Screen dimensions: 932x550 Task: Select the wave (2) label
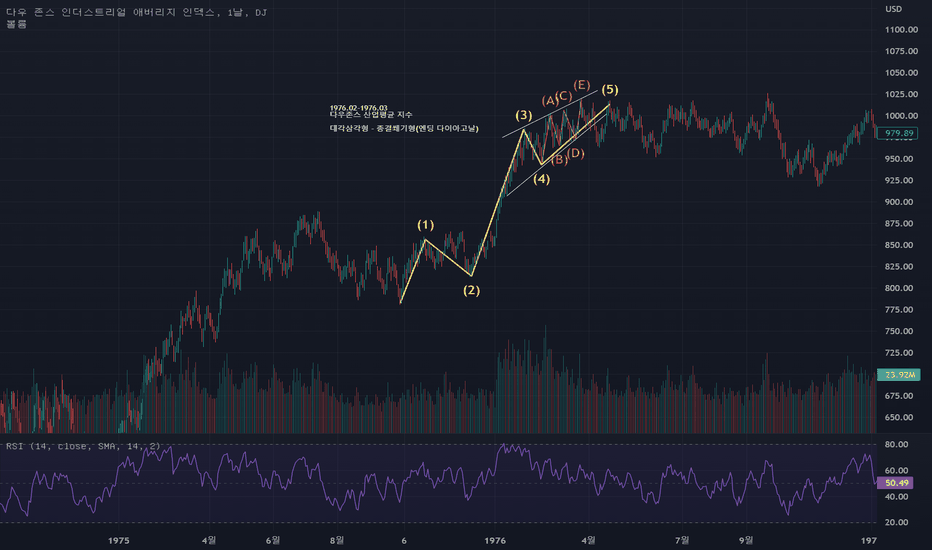(471, 290)
